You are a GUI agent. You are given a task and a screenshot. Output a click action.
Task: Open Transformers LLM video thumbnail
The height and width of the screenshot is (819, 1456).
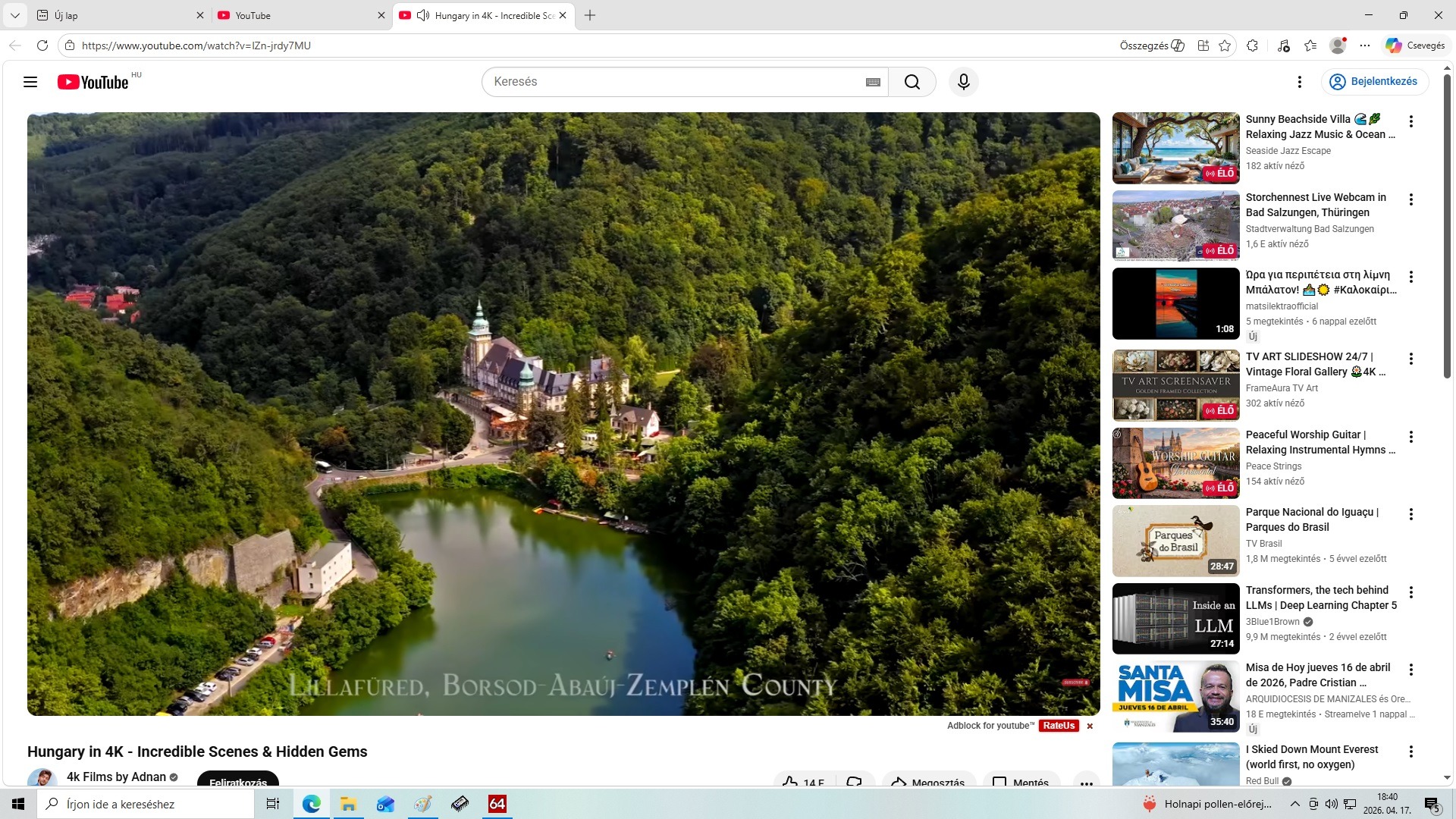pyautogui.click(x=1175, y=619)
